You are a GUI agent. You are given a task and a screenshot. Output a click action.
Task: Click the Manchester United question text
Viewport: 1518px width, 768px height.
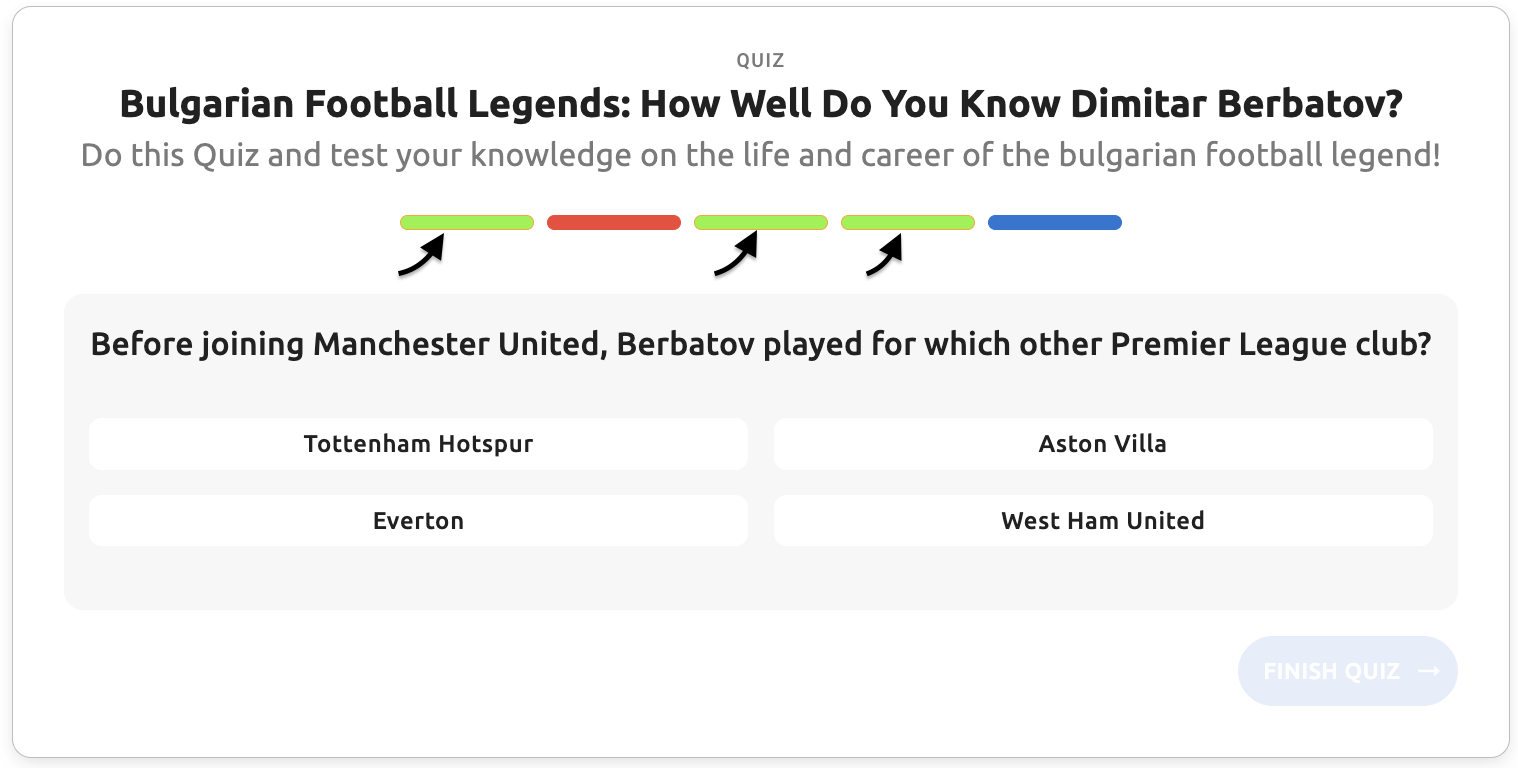[x=760, y=344]
